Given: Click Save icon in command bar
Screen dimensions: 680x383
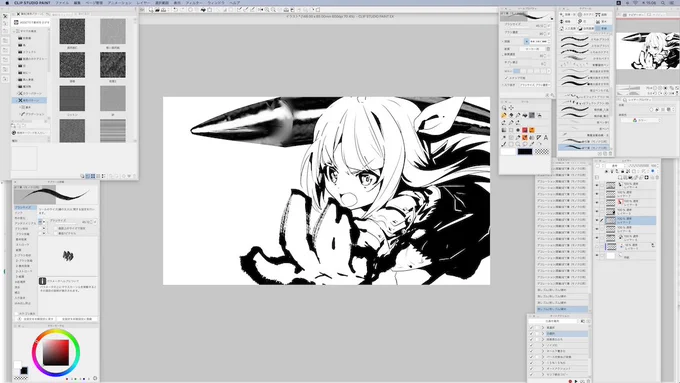Looking at the screenshot, I should [x=163, y=10].
